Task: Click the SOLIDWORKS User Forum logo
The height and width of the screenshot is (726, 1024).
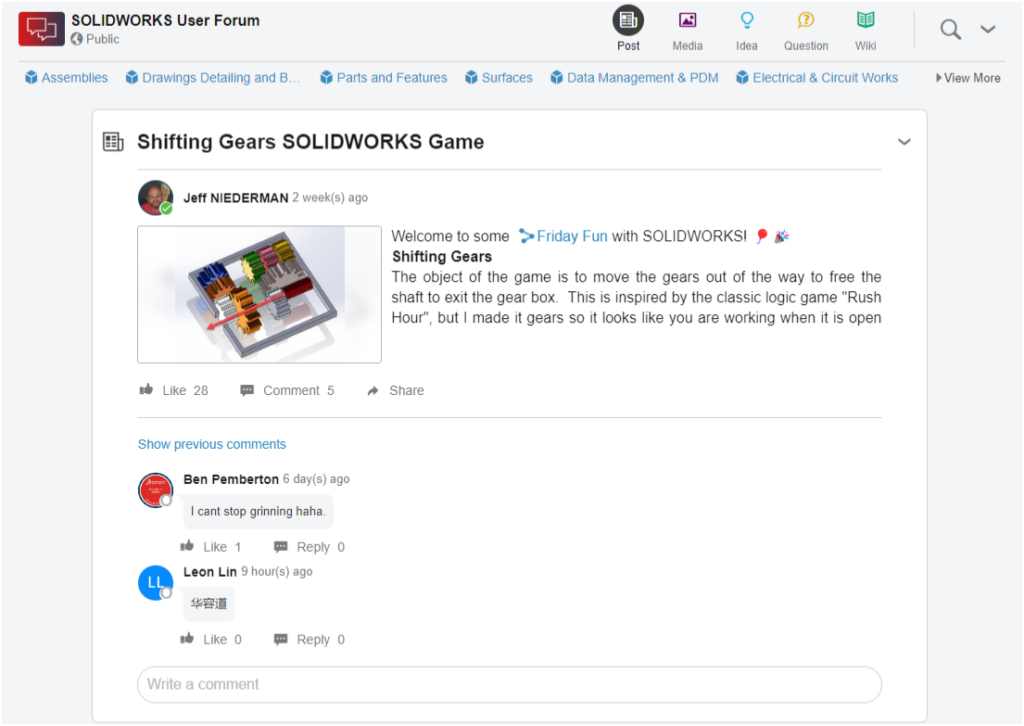Action: 41,28
